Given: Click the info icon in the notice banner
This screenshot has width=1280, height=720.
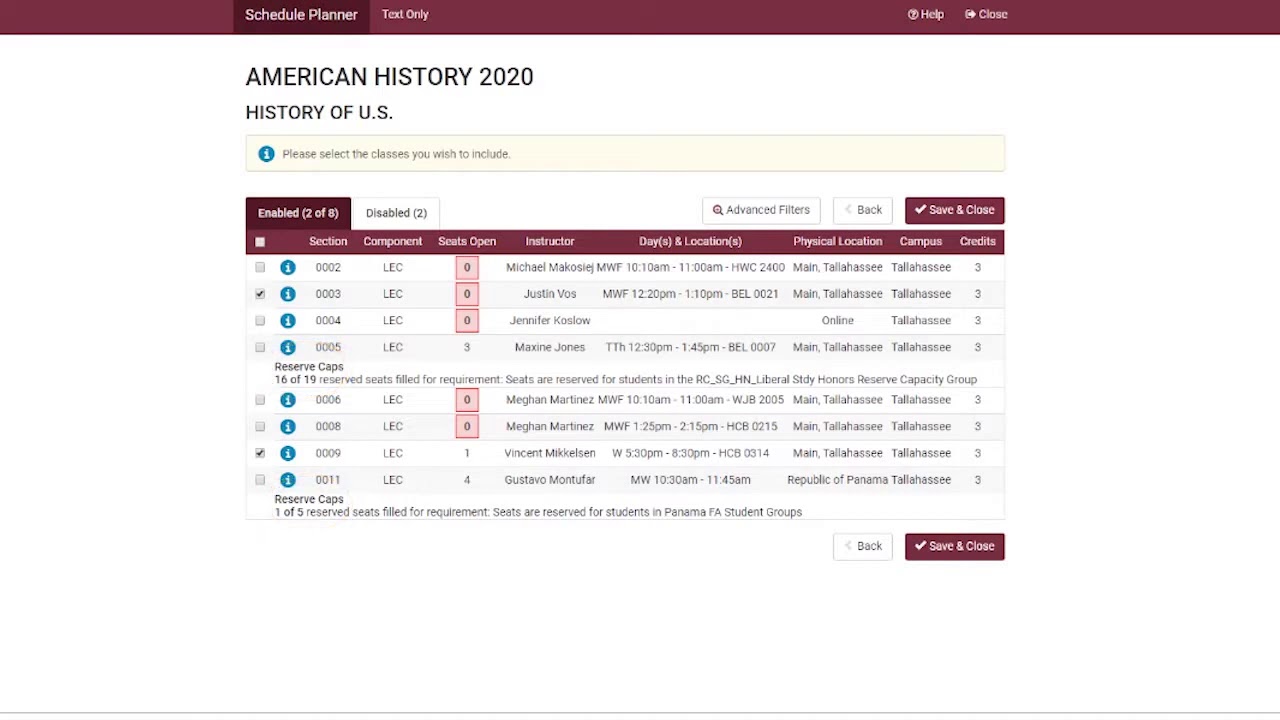Looking at the screenshot, I should pyautogui.click(x=266, y=154).
